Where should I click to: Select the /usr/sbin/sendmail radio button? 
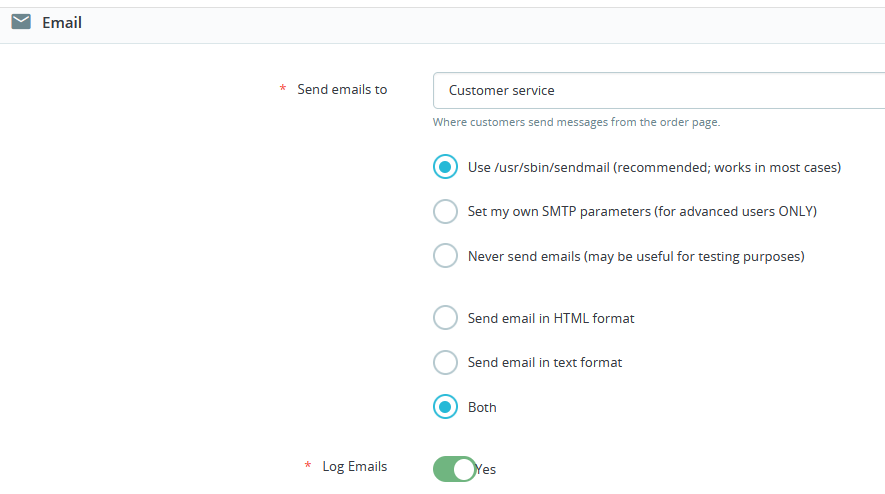pyautogui.click(x=445, y=167)
